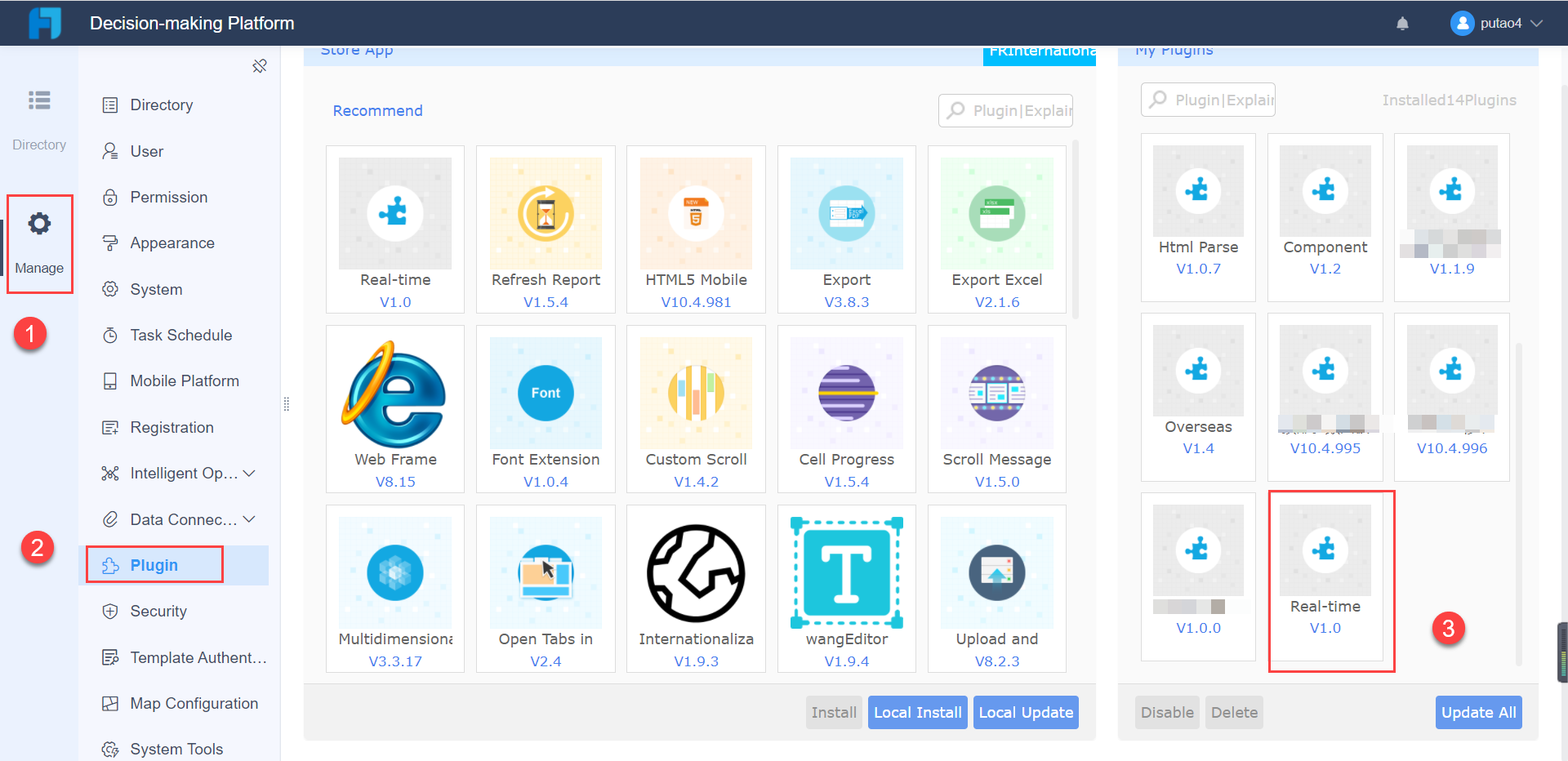
Task: Select the installed Component plugin thumbnail
Action: [x=1325, y=191]
